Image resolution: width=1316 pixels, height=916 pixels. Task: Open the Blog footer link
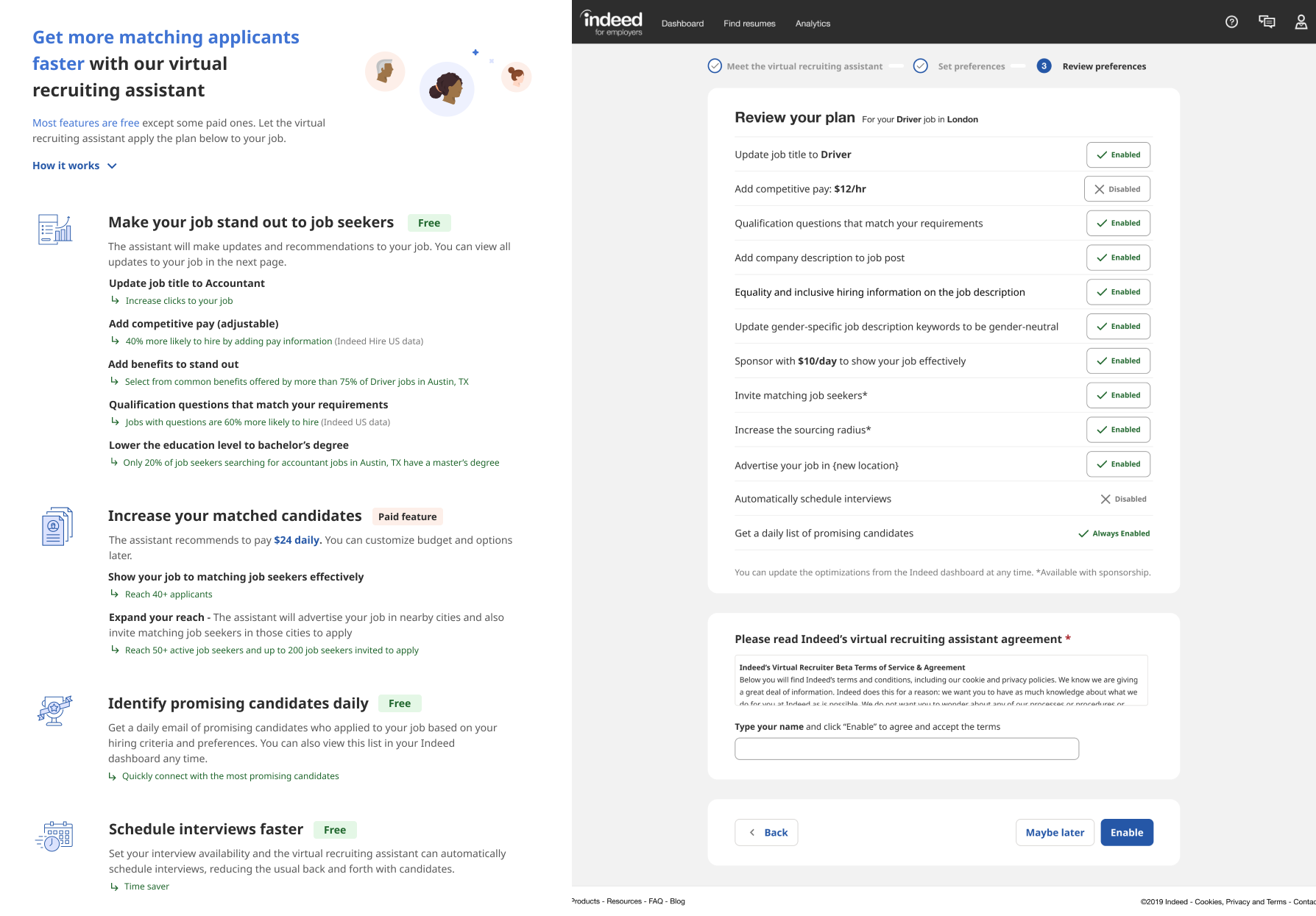(x=677, y=901)
